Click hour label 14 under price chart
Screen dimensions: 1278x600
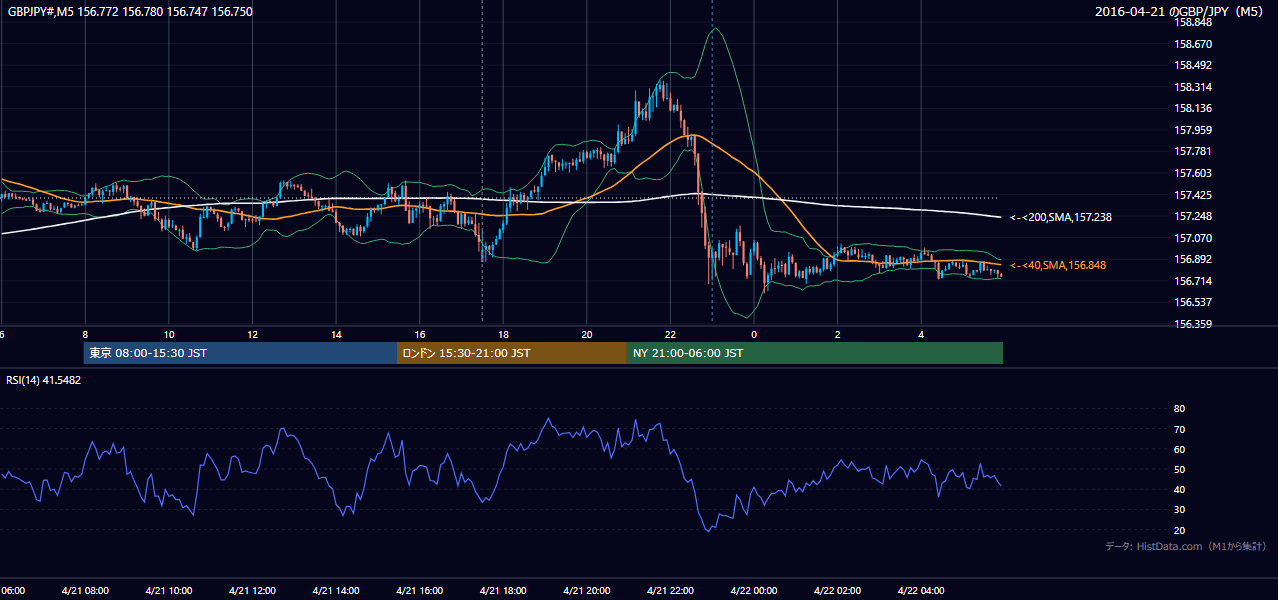click(x=336, y=334)
